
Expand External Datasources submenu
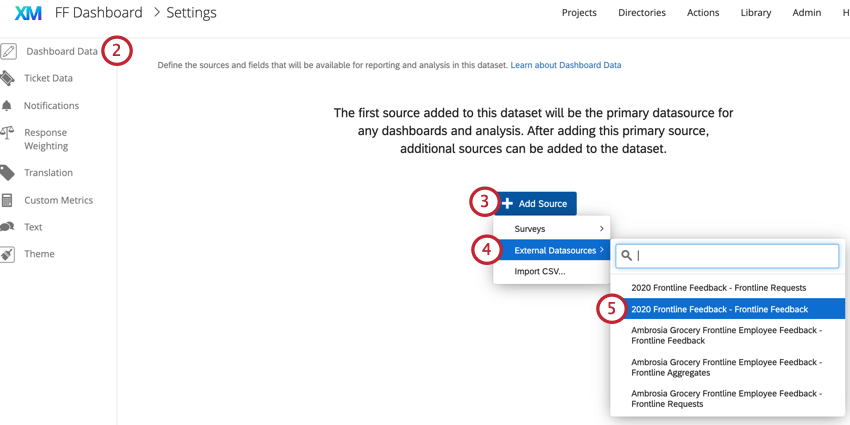click(552, 250)
